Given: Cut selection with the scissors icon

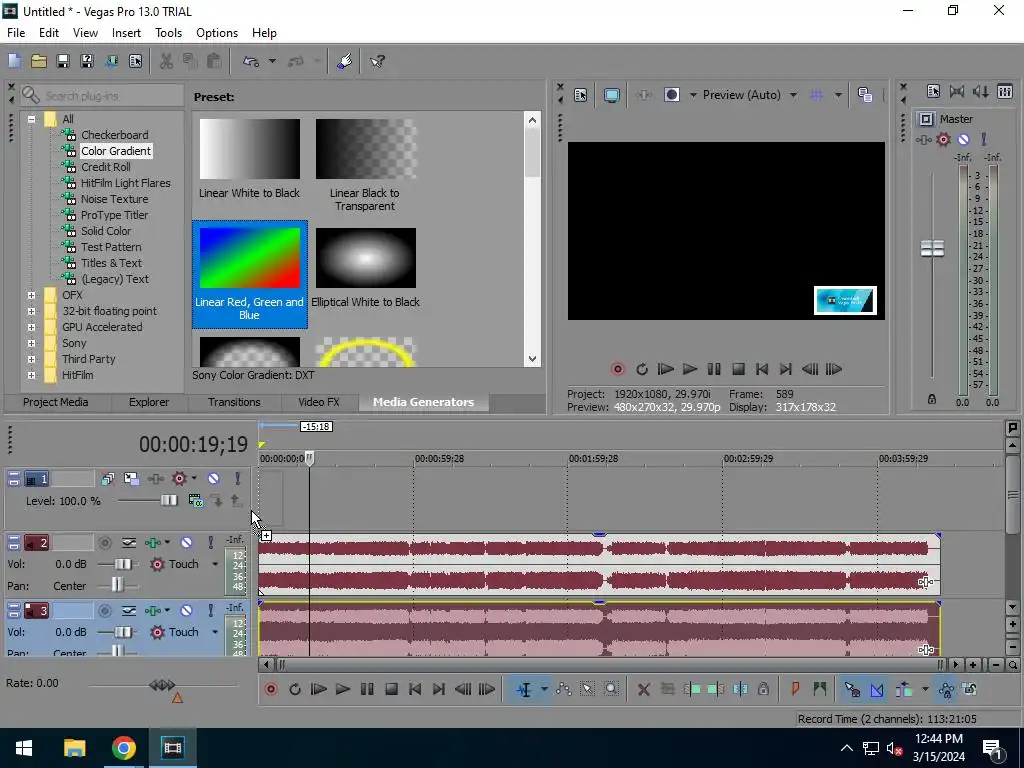Looking at the screenshot, I should (166, 61).
